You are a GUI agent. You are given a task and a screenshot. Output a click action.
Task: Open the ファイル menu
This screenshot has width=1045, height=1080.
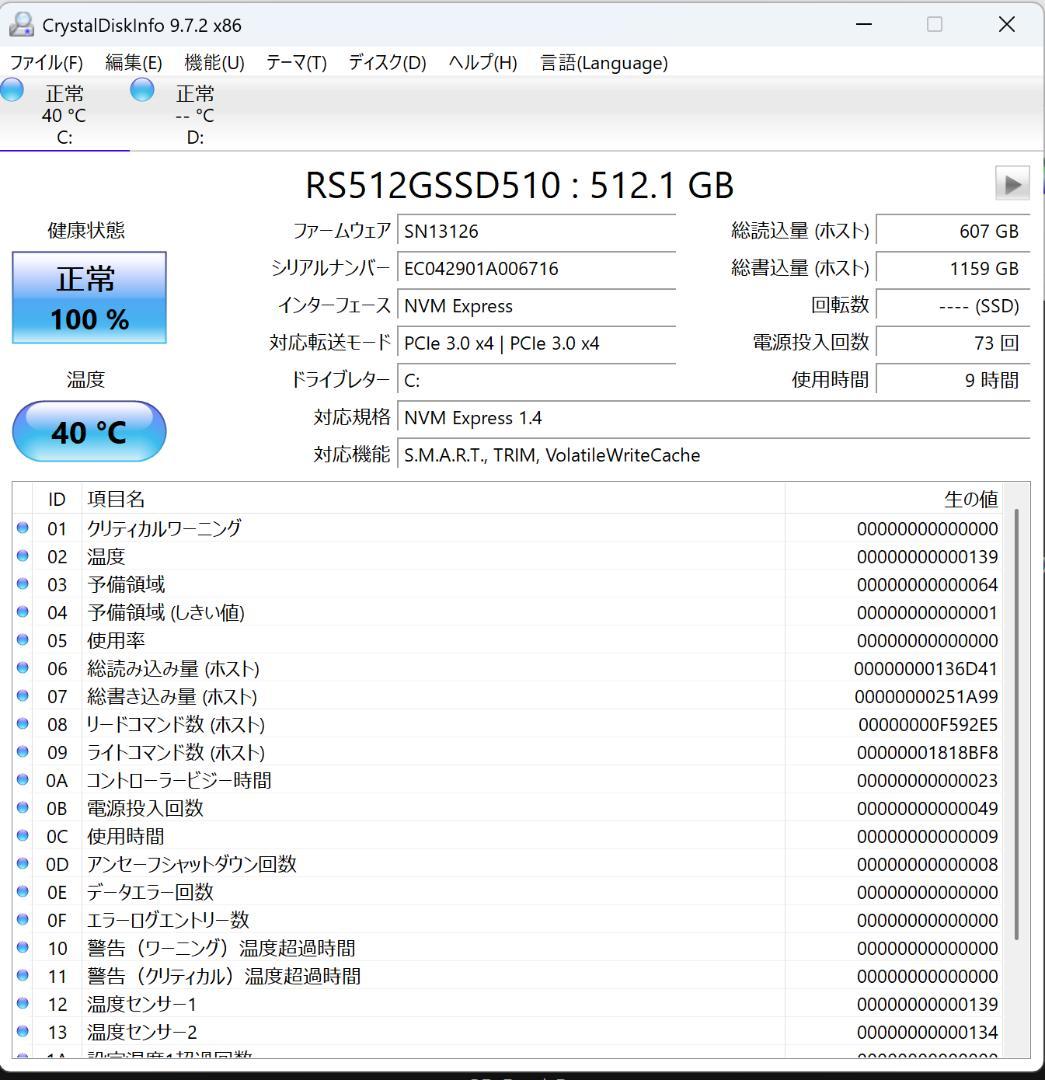pos(46,62)
